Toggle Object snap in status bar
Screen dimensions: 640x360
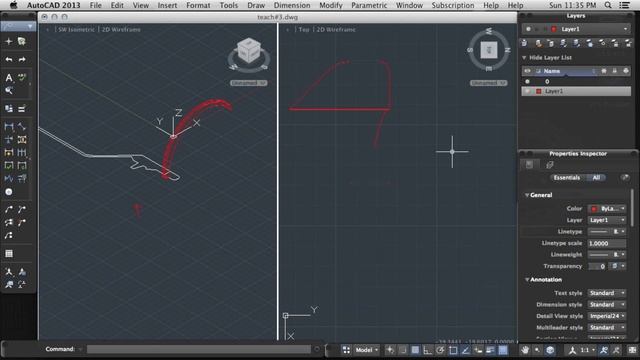[453, 350]
